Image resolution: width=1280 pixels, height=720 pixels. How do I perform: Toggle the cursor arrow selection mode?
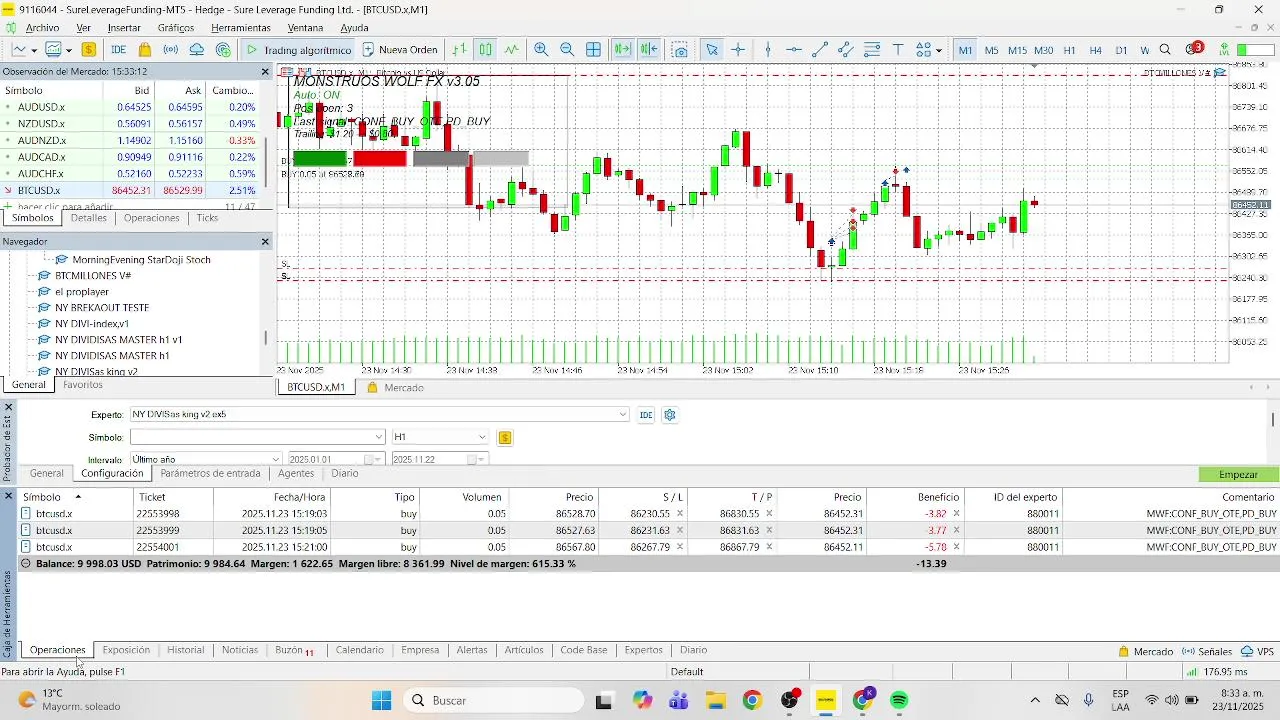tap(712, 49)
